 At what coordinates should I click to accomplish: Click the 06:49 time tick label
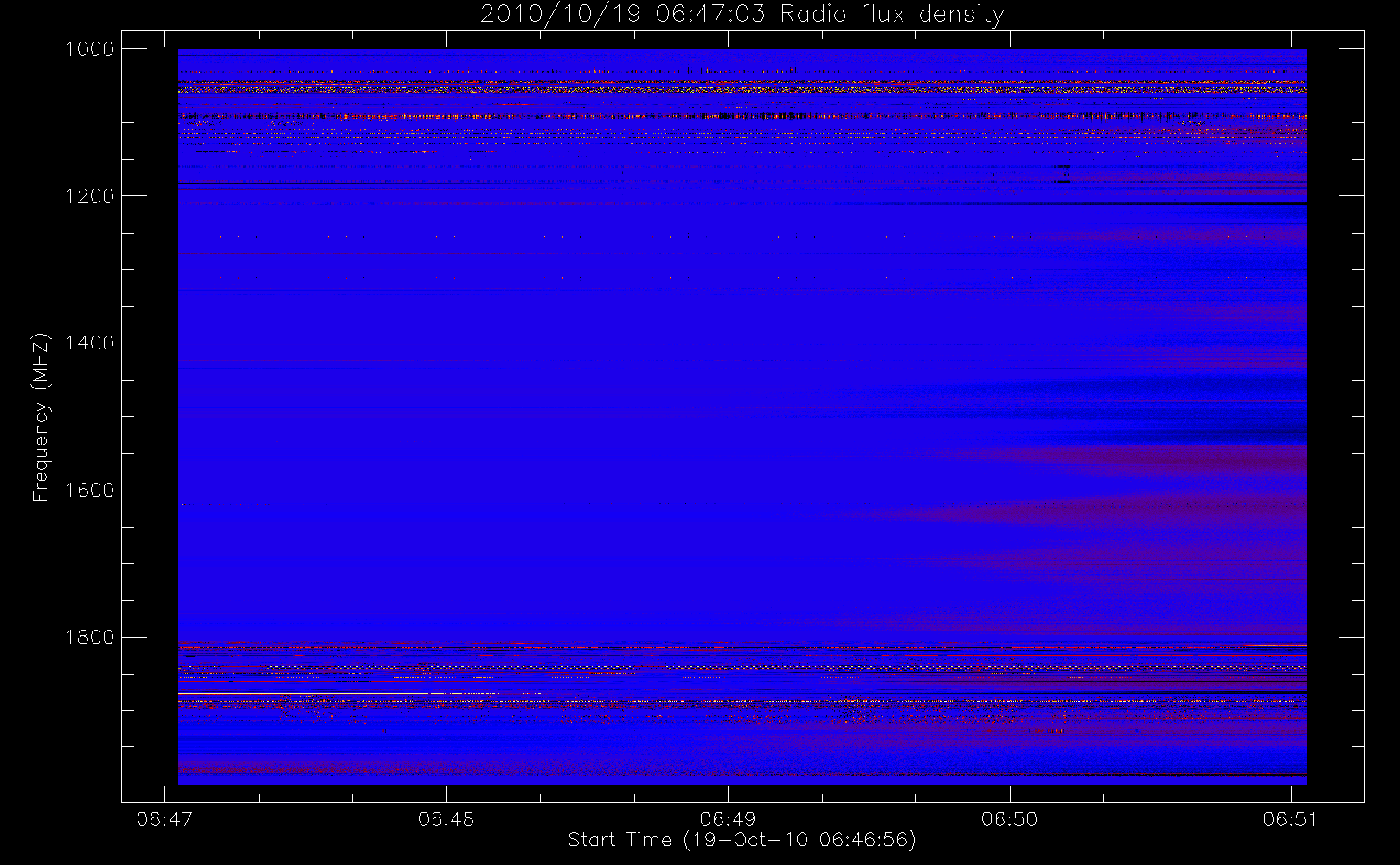[728, 819]
